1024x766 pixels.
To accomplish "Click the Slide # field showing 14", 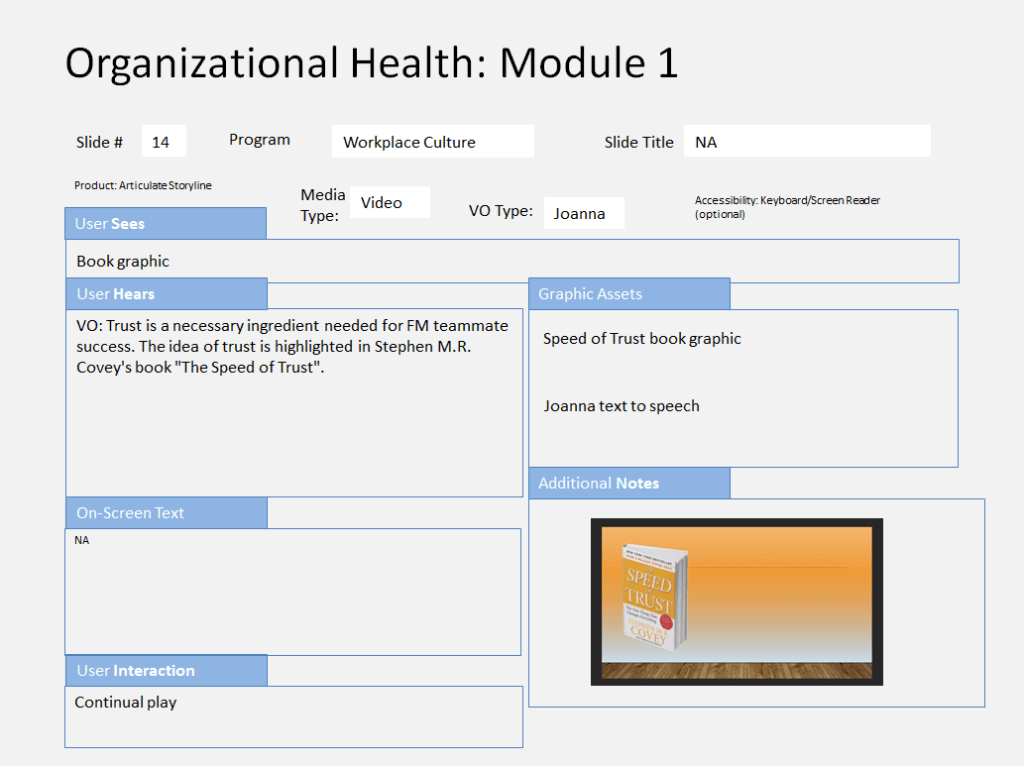I will (x=163, y=142).
